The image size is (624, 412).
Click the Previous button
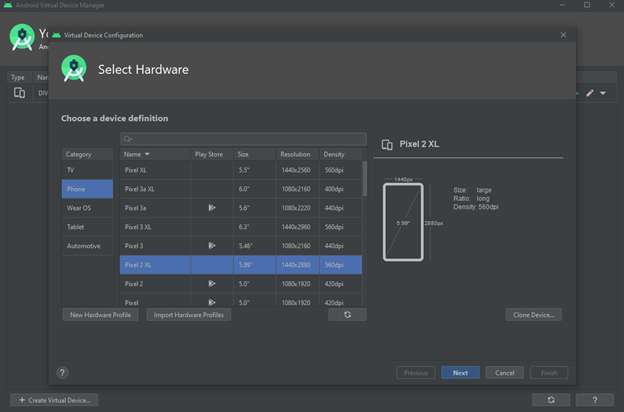(415, 373)
